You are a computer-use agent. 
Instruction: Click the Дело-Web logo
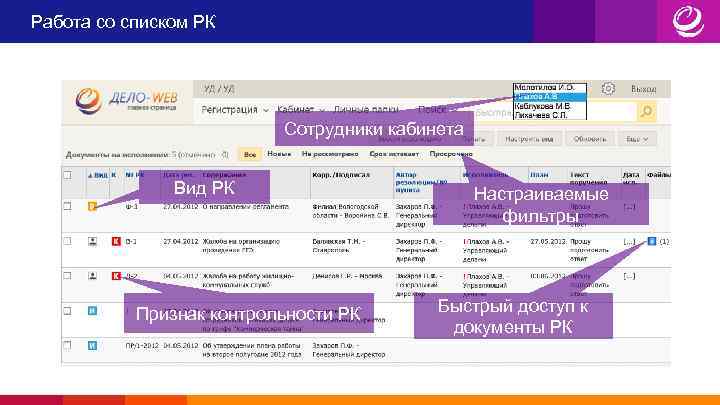[x=127, y=101]
